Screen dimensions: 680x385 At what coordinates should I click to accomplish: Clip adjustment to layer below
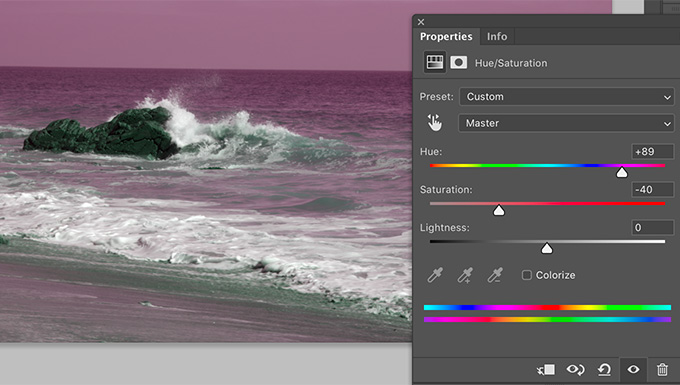tap(546, 369)
